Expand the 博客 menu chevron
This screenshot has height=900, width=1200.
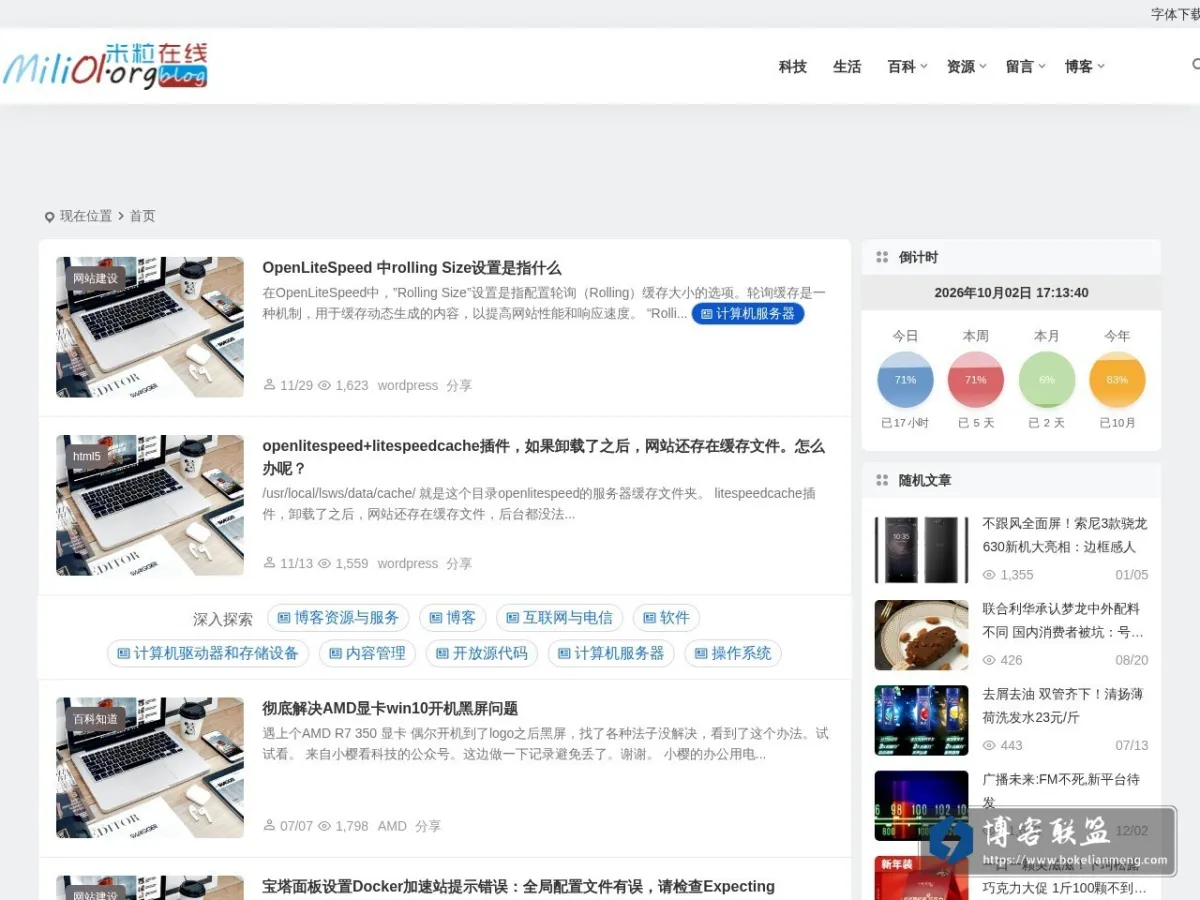coord(1101,66)
